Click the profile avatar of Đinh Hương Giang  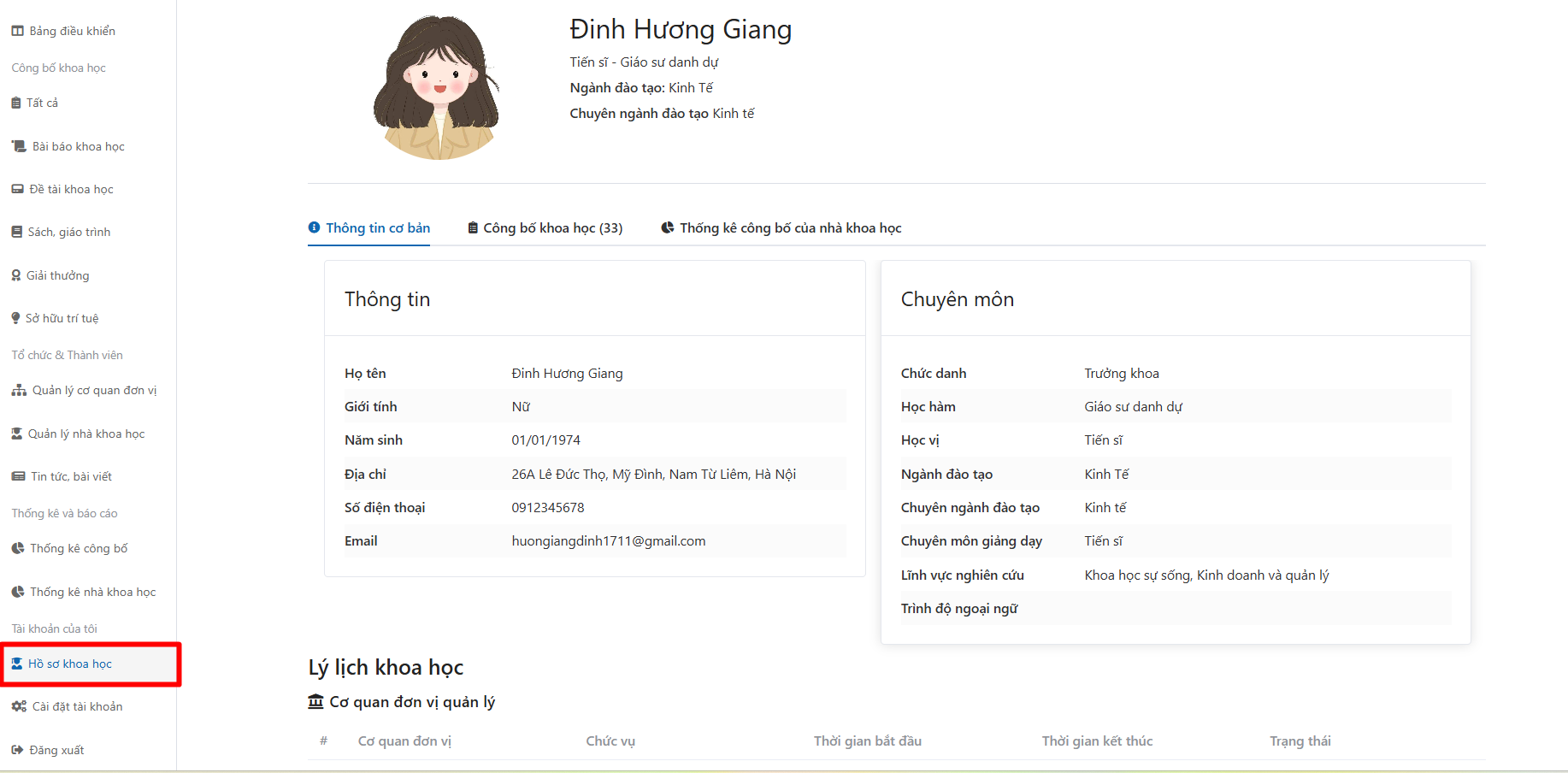point(439,86)
